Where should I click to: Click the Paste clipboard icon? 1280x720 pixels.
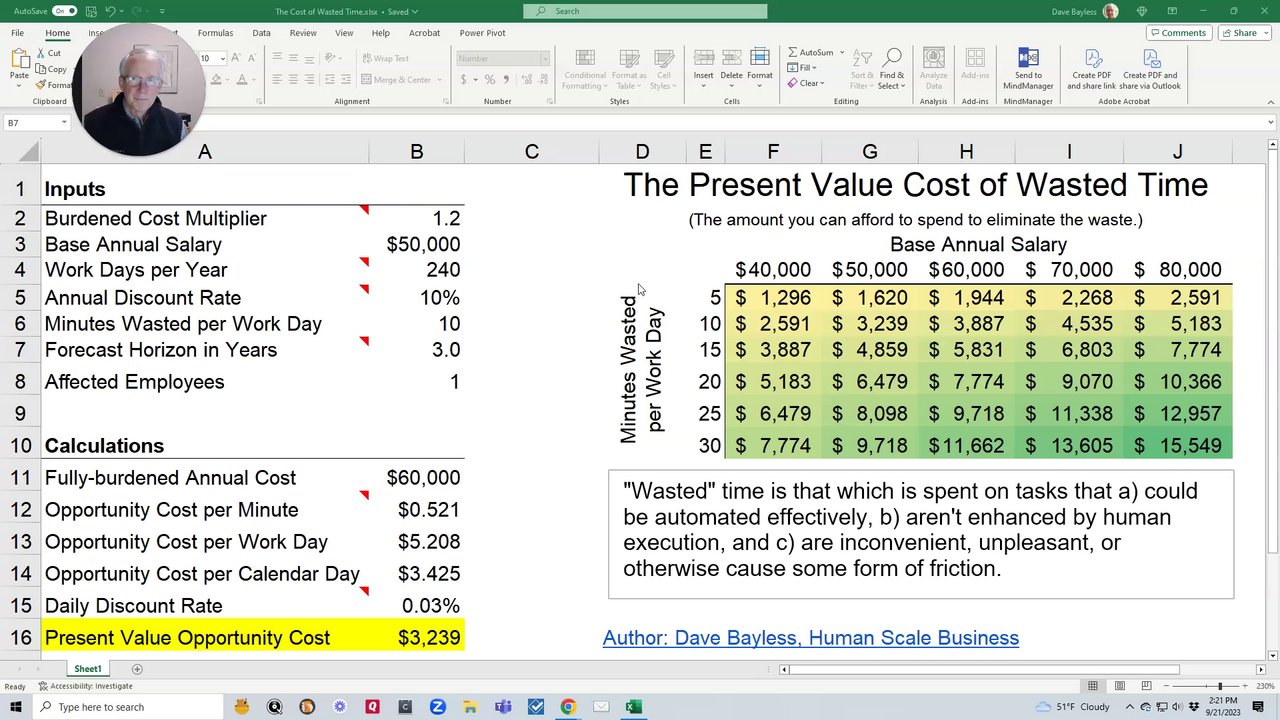tap(19, 60)
